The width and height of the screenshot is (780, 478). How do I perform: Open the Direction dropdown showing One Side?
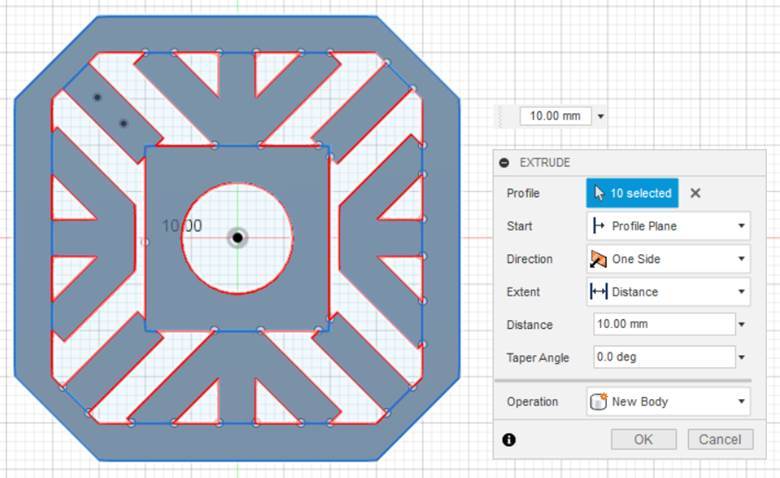(x=669, y=259)
